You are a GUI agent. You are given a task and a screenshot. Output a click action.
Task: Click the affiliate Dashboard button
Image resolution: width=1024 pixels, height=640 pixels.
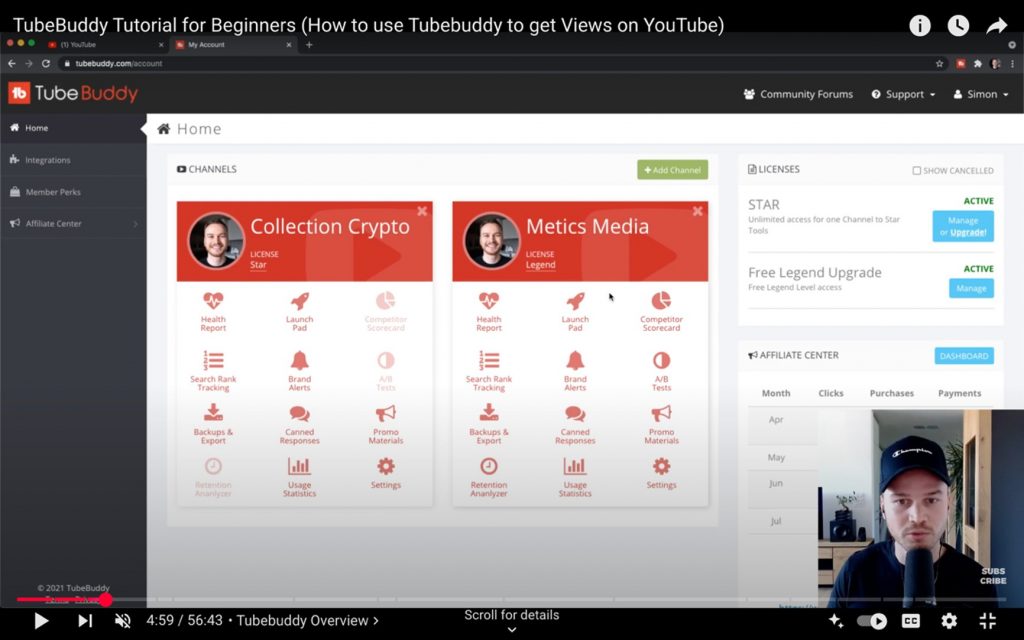(964, 356)
